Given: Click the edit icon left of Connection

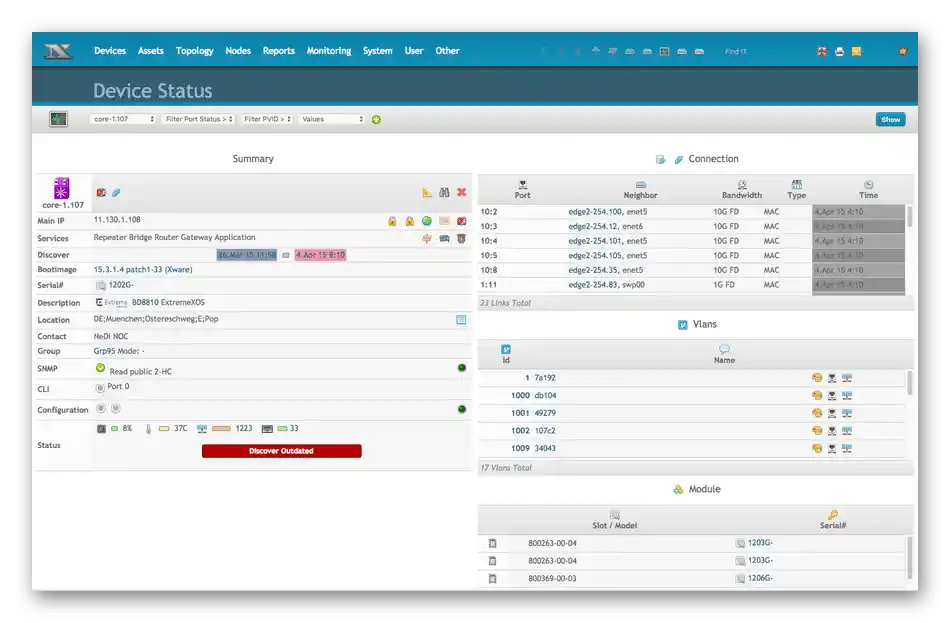Looking at the screenshot, I should 660,159.
